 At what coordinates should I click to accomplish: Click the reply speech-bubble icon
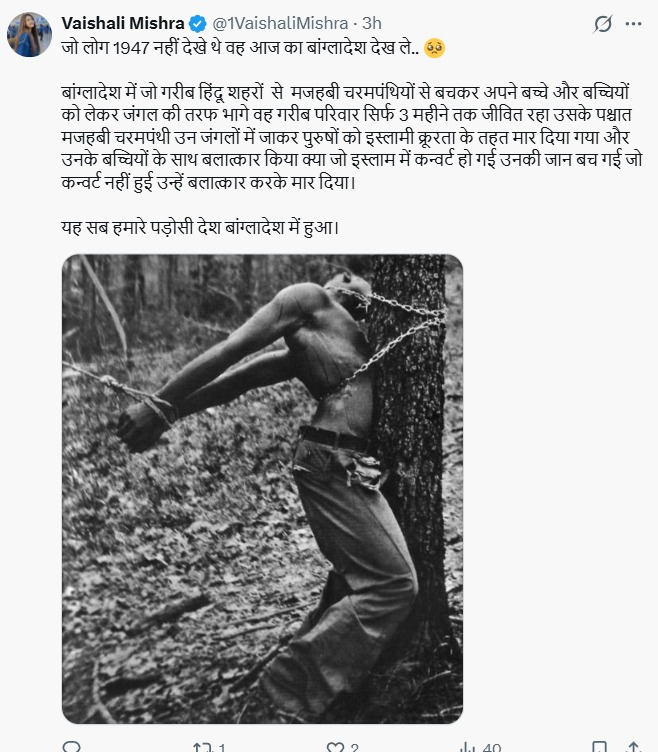(72, 747)
